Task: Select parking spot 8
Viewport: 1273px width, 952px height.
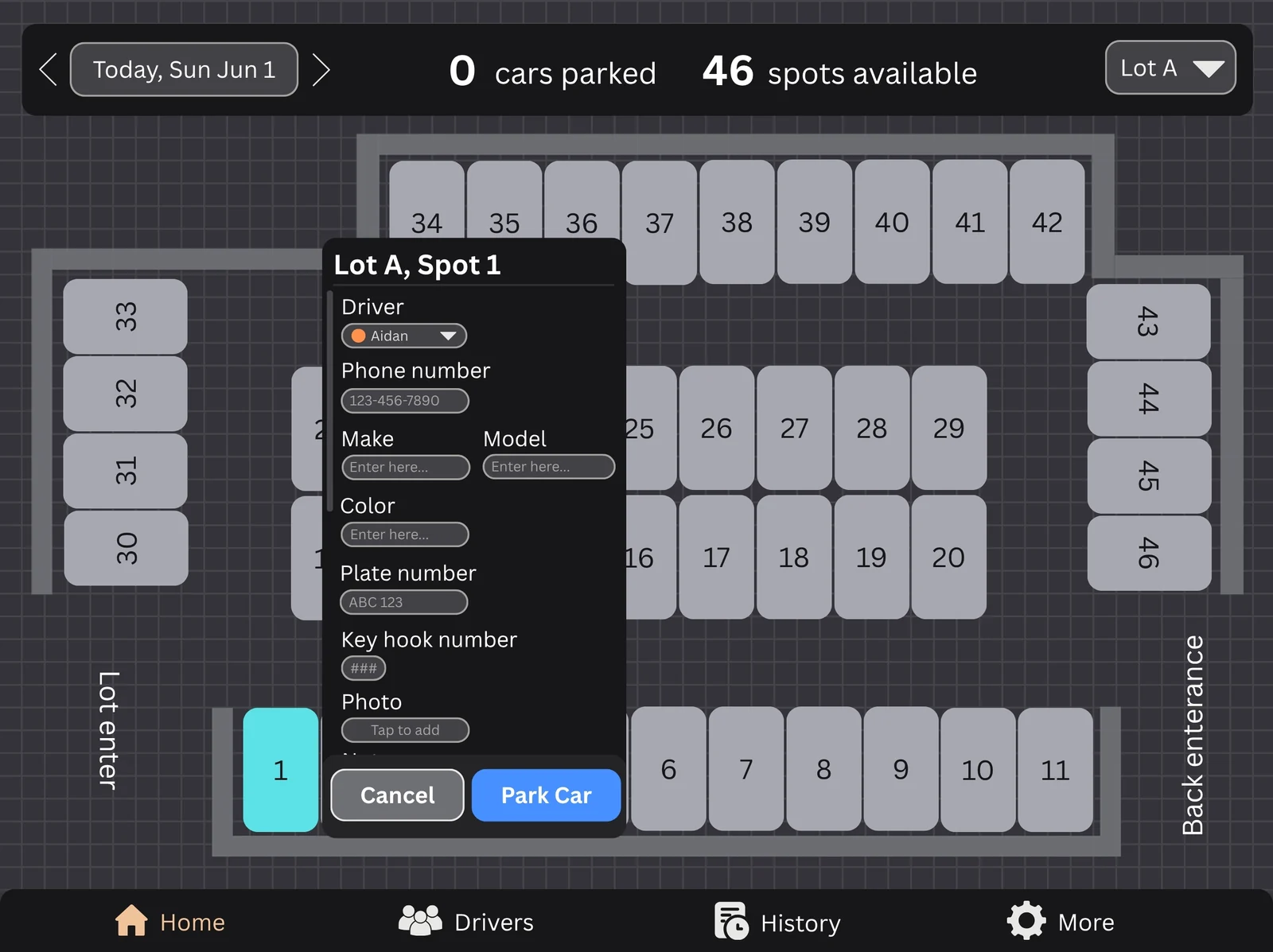Action: pyautogui.click(x=823, y=769)
